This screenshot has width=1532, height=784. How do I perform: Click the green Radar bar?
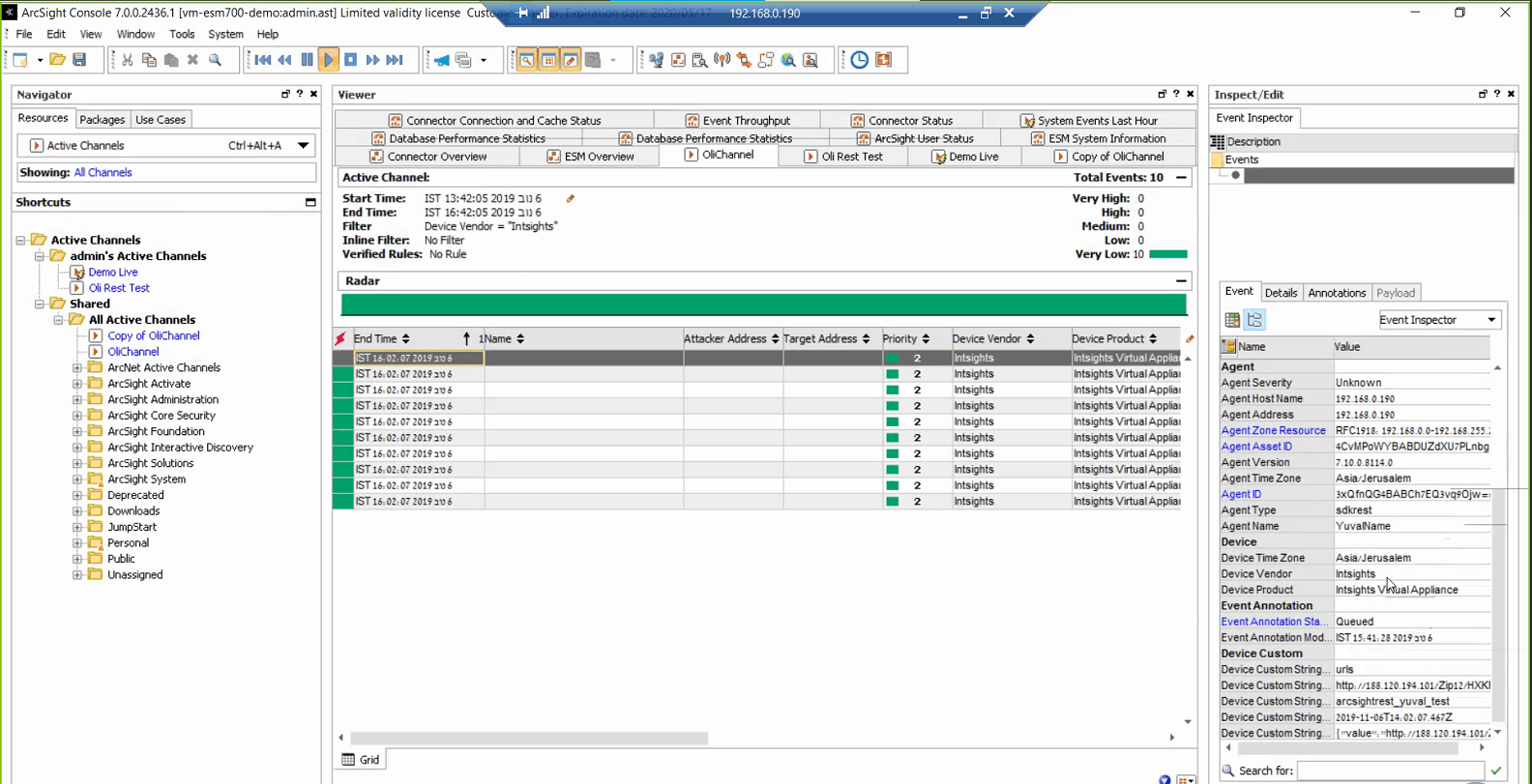tap(763, 305)
